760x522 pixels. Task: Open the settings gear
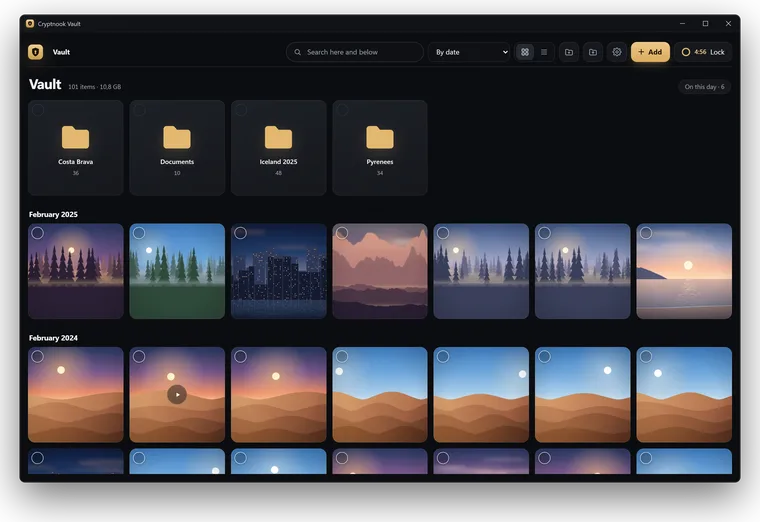(617, 52)
